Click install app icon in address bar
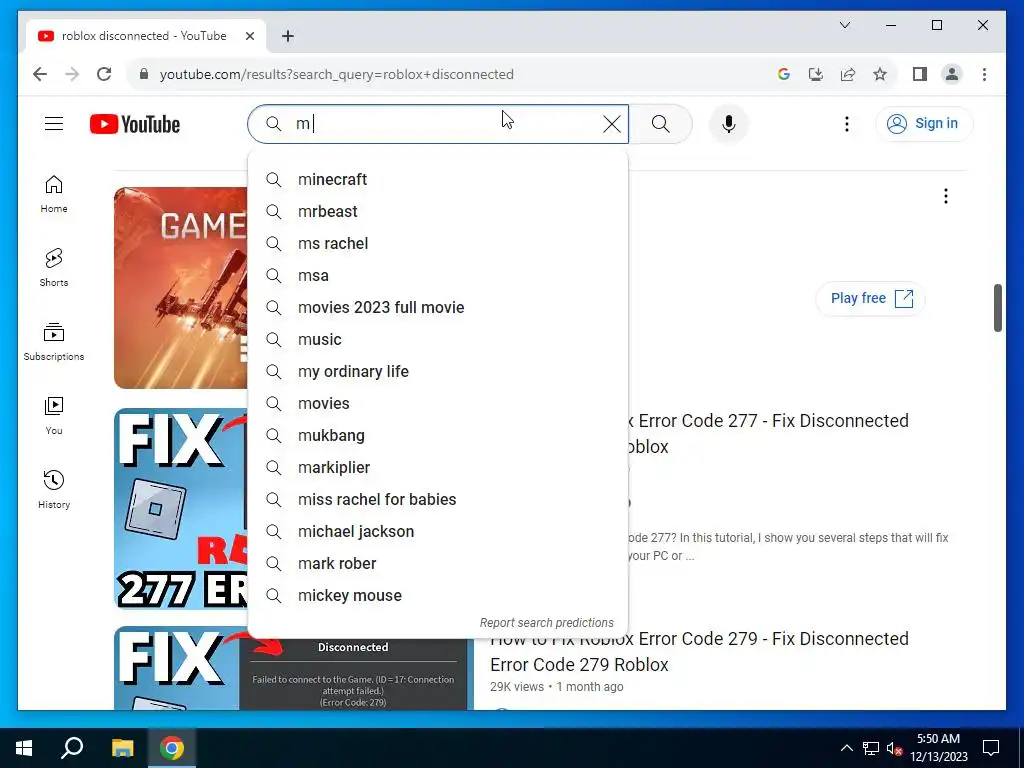1024x768 pixels. (816, 74)
